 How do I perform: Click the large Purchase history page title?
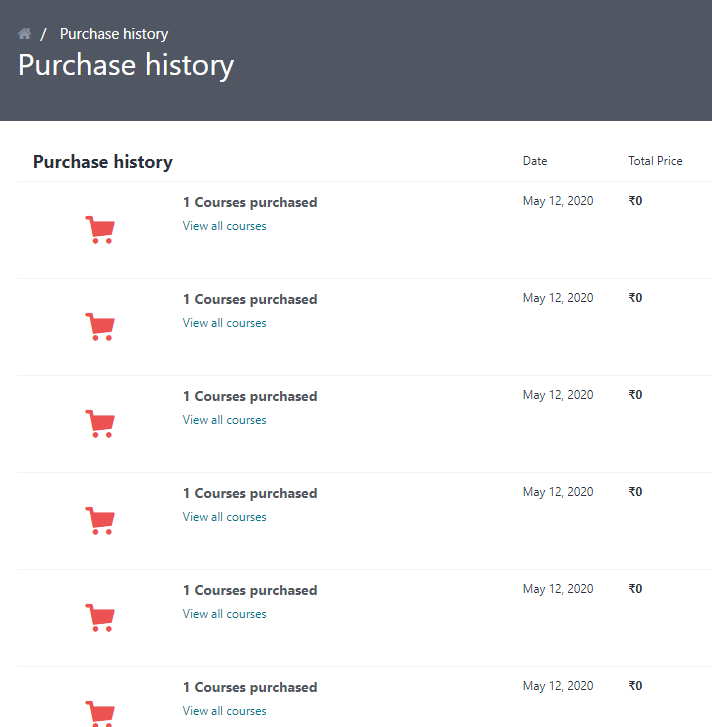point(126,66)
